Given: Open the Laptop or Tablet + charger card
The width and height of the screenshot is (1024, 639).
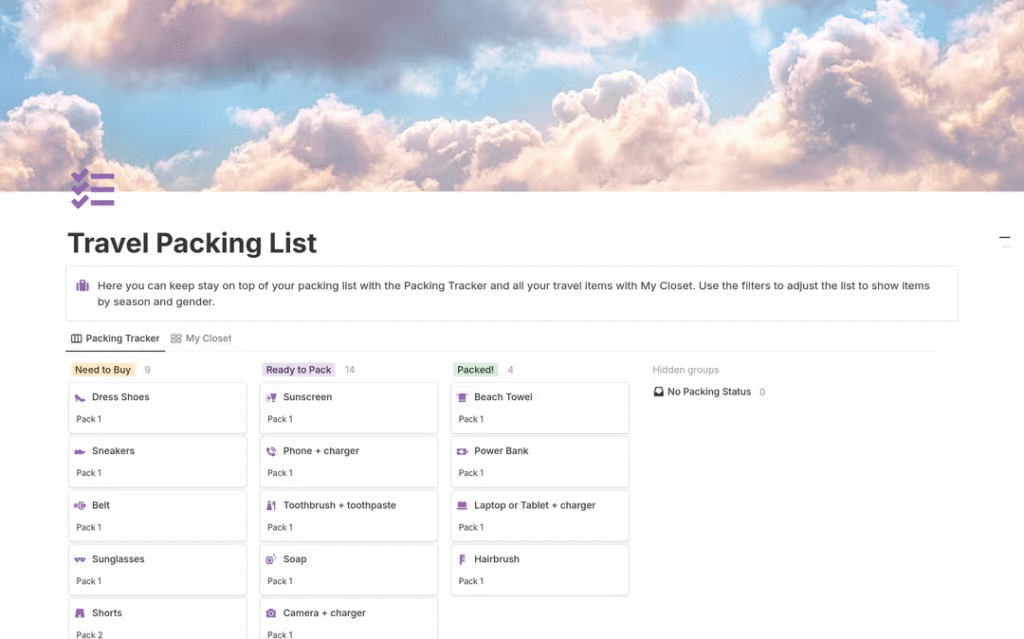Looking at the screenshot, I should coord(539,516).
